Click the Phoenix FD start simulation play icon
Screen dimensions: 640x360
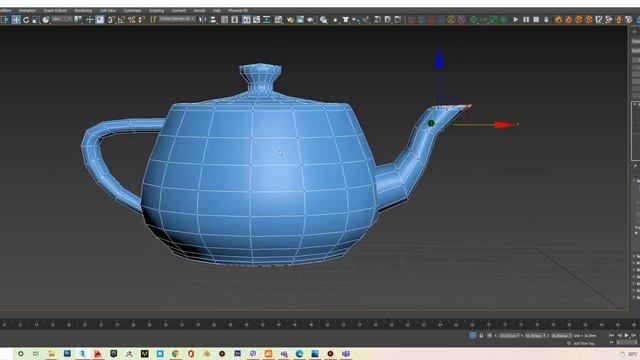click(516, 20)
